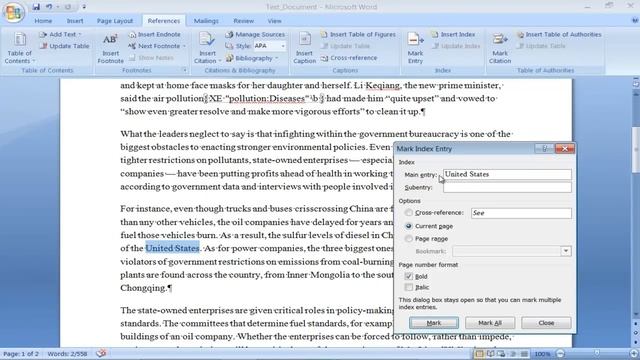
Task: Click Page 1 of 2 status indicator
Action: tap(21, 354)
